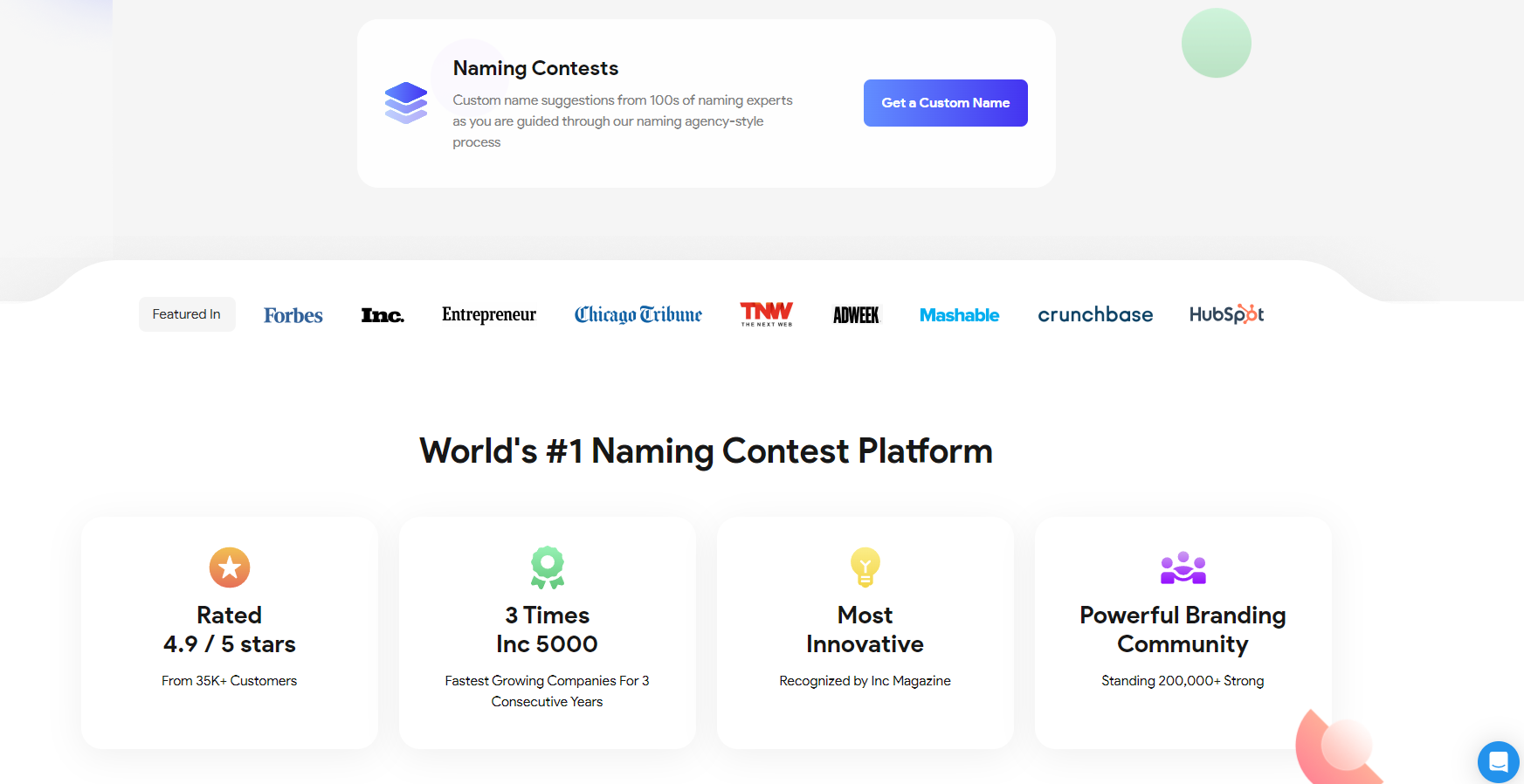Select the Inc. logo
1524x784 pixels.
(383, 315)
